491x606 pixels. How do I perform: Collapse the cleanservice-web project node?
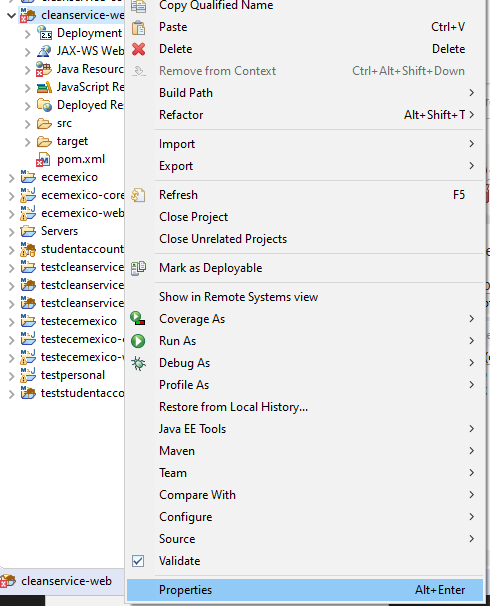[12, 15]
